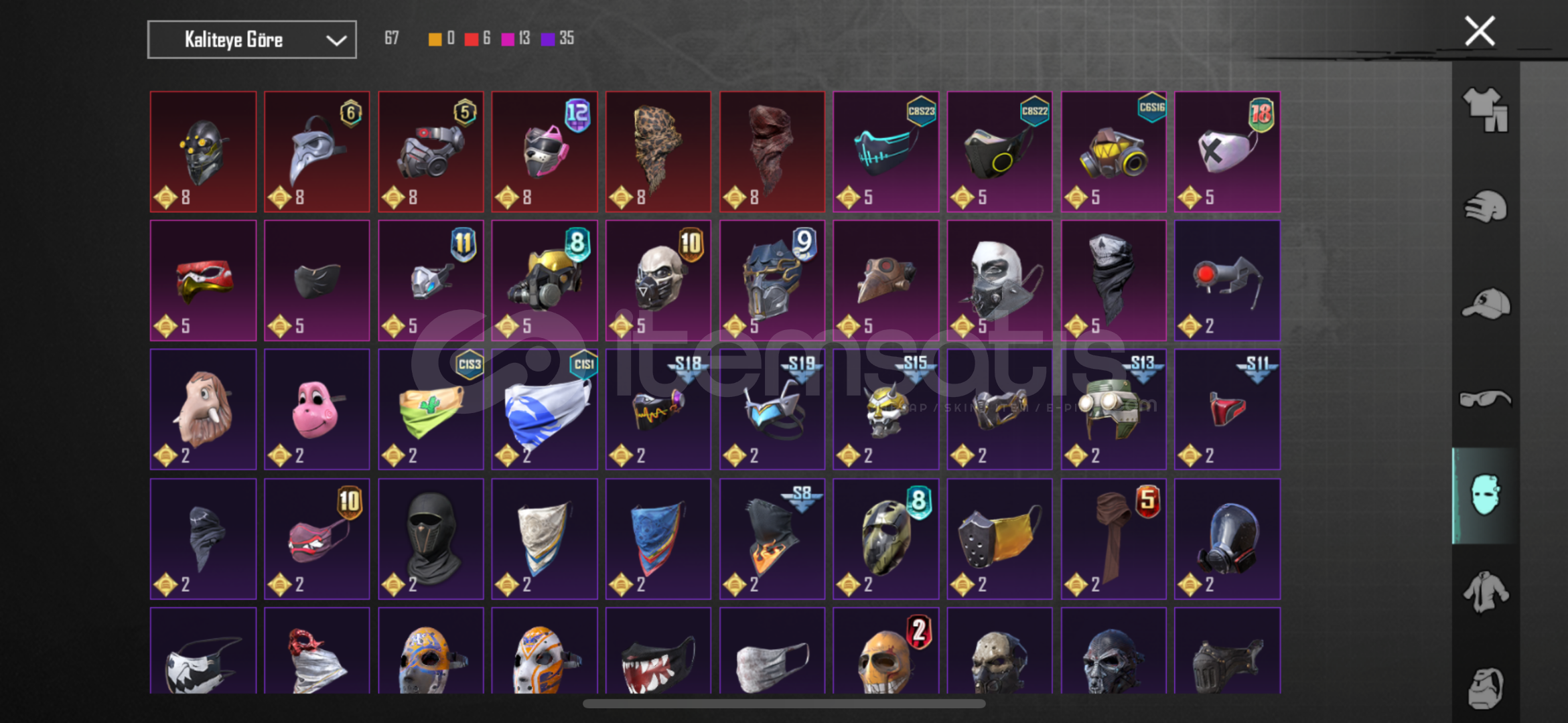The width and height of the screenshot is (1568, 723).
Task: Click the horizontal scrollbar at bottom
Action: 784,704
